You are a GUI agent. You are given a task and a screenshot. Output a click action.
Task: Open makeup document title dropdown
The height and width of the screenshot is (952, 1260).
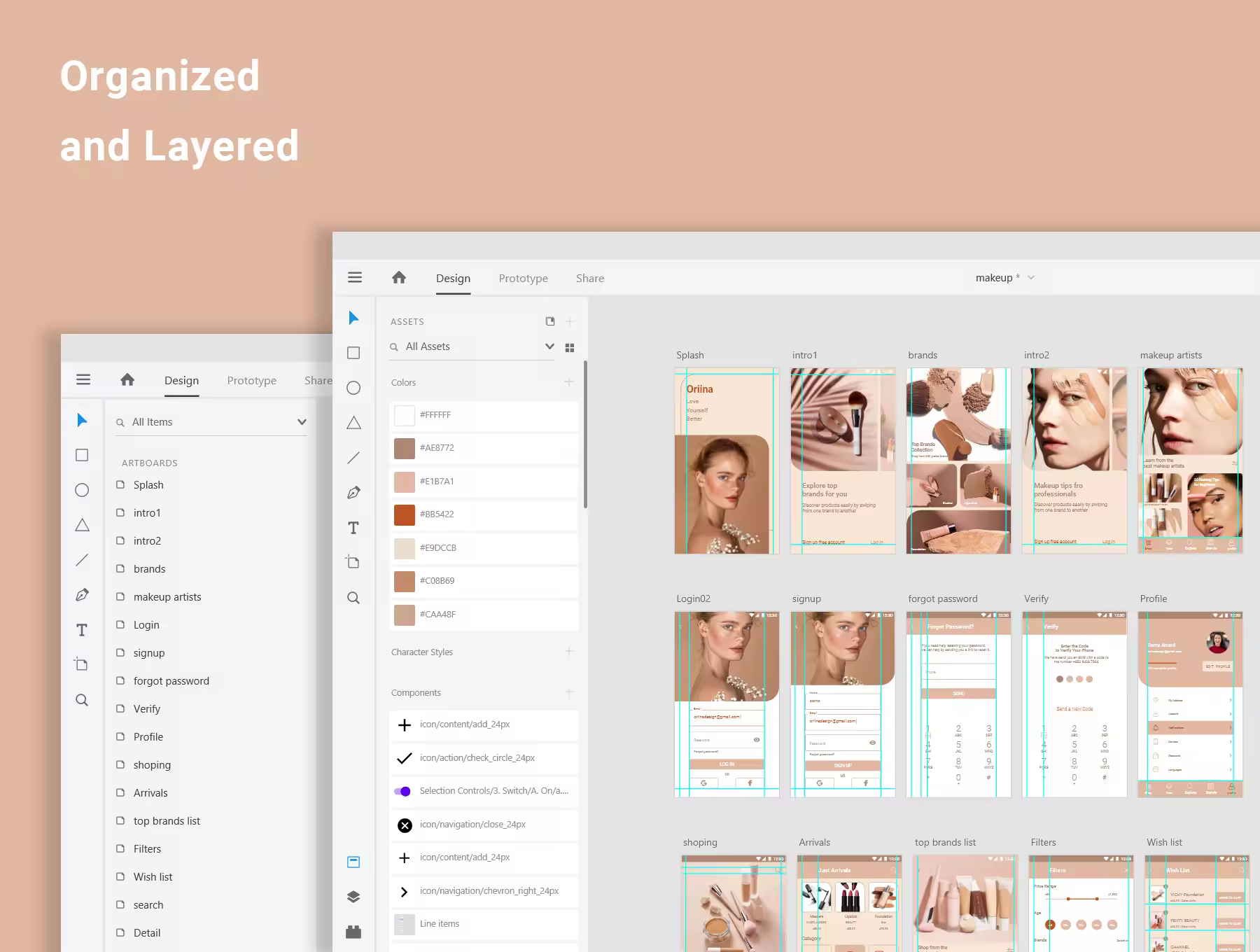(x=1030, y=278)
